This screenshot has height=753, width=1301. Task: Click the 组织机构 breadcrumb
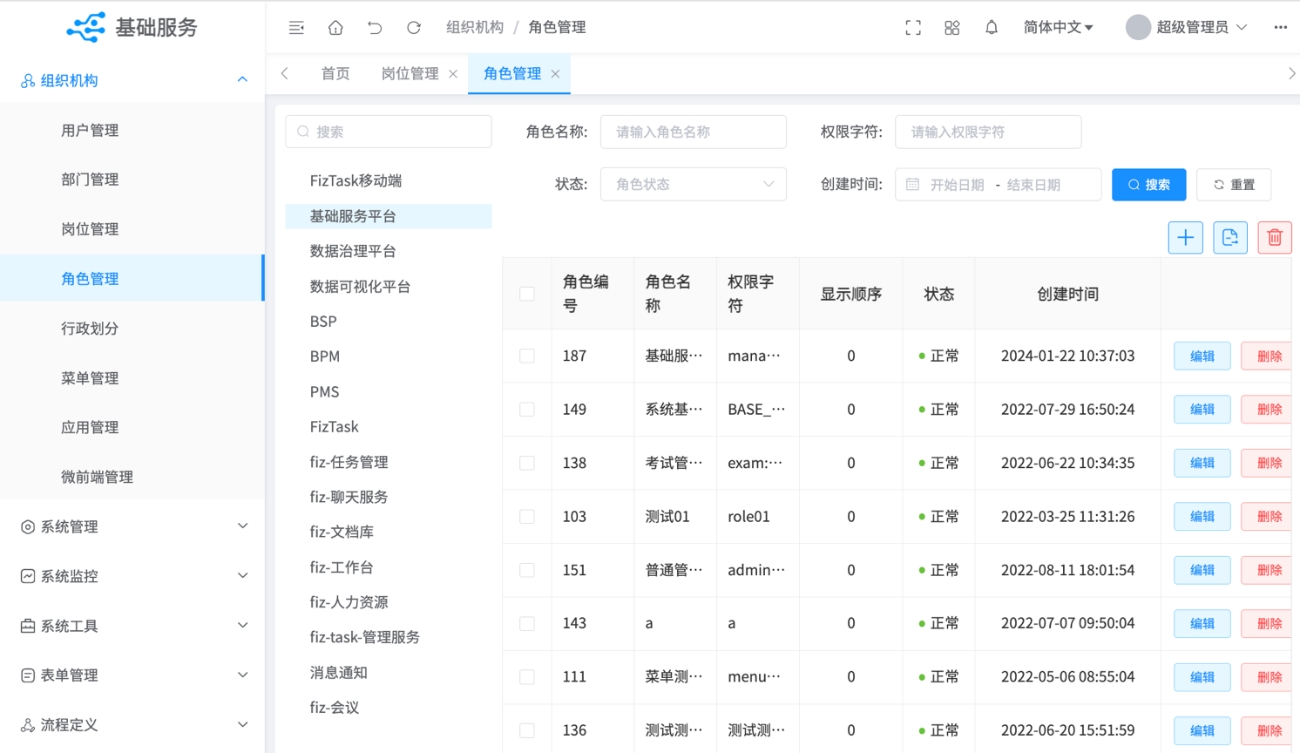pyautogui.click(x=475, y=28)
